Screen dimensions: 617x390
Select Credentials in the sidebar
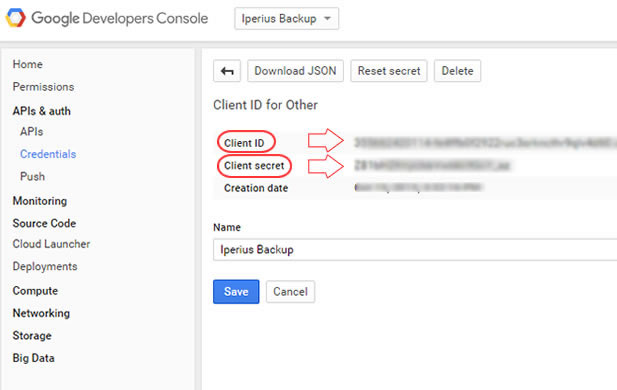48,154
